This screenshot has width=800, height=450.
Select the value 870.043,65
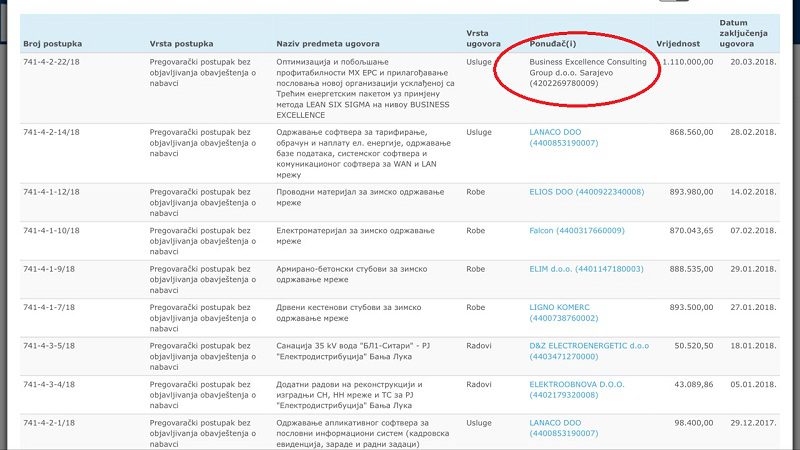pyautogui.click(x=691, y=231)
